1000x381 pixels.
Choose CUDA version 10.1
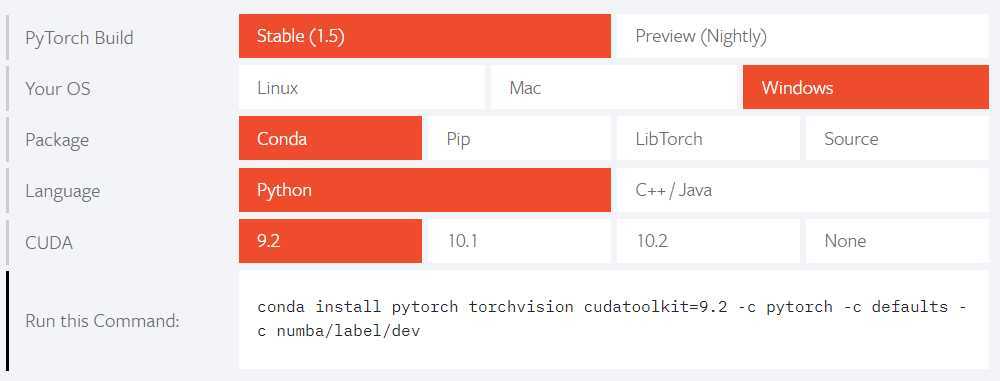[519, 241]
